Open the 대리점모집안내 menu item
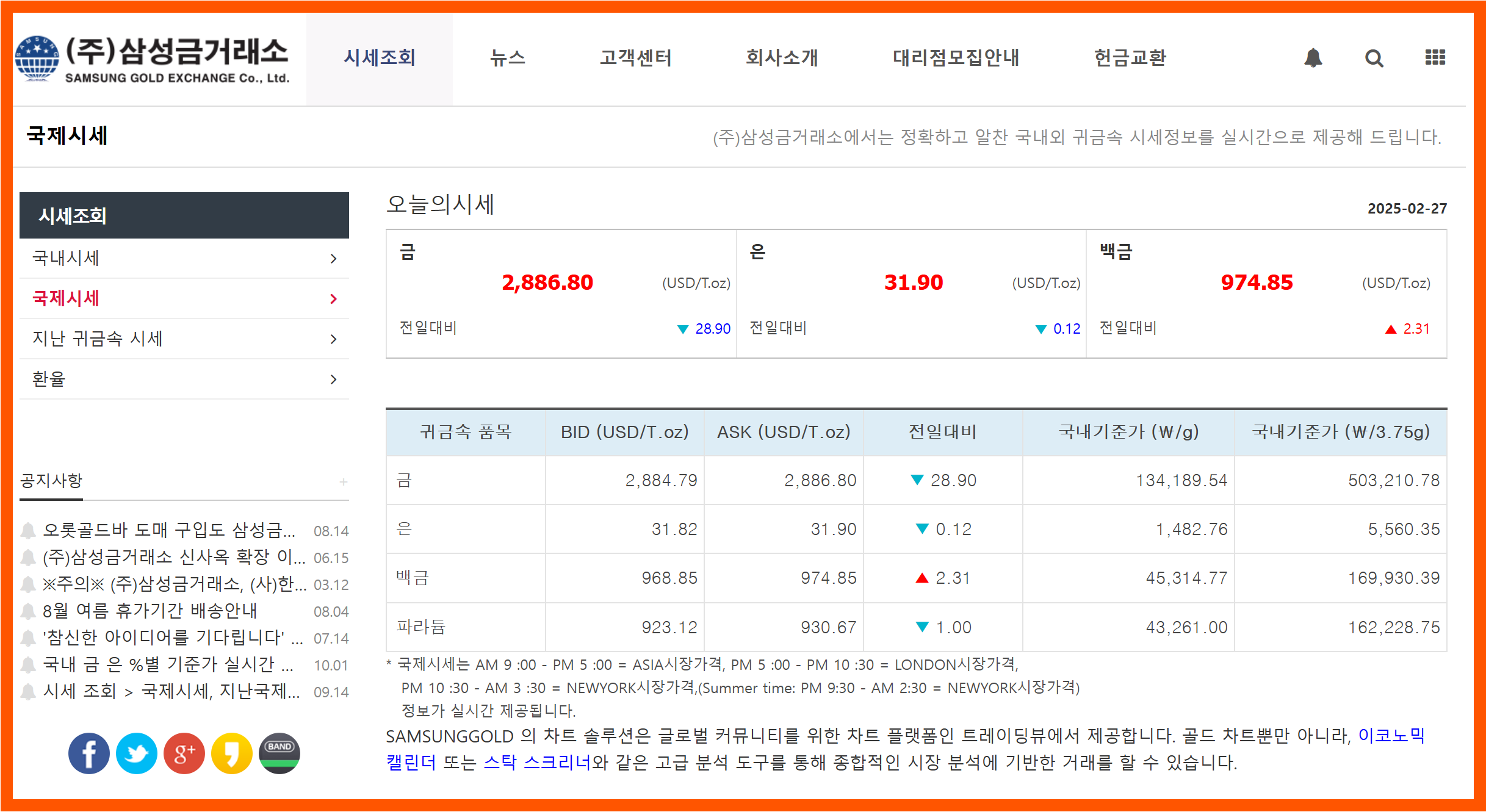The width and height of the screenshot is (1486, 812). 956,58
